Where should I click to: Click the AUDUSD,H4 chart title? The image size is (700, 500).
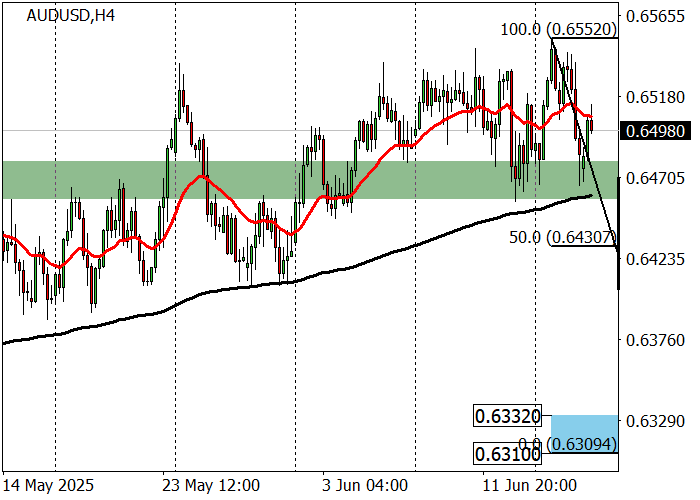71,16
